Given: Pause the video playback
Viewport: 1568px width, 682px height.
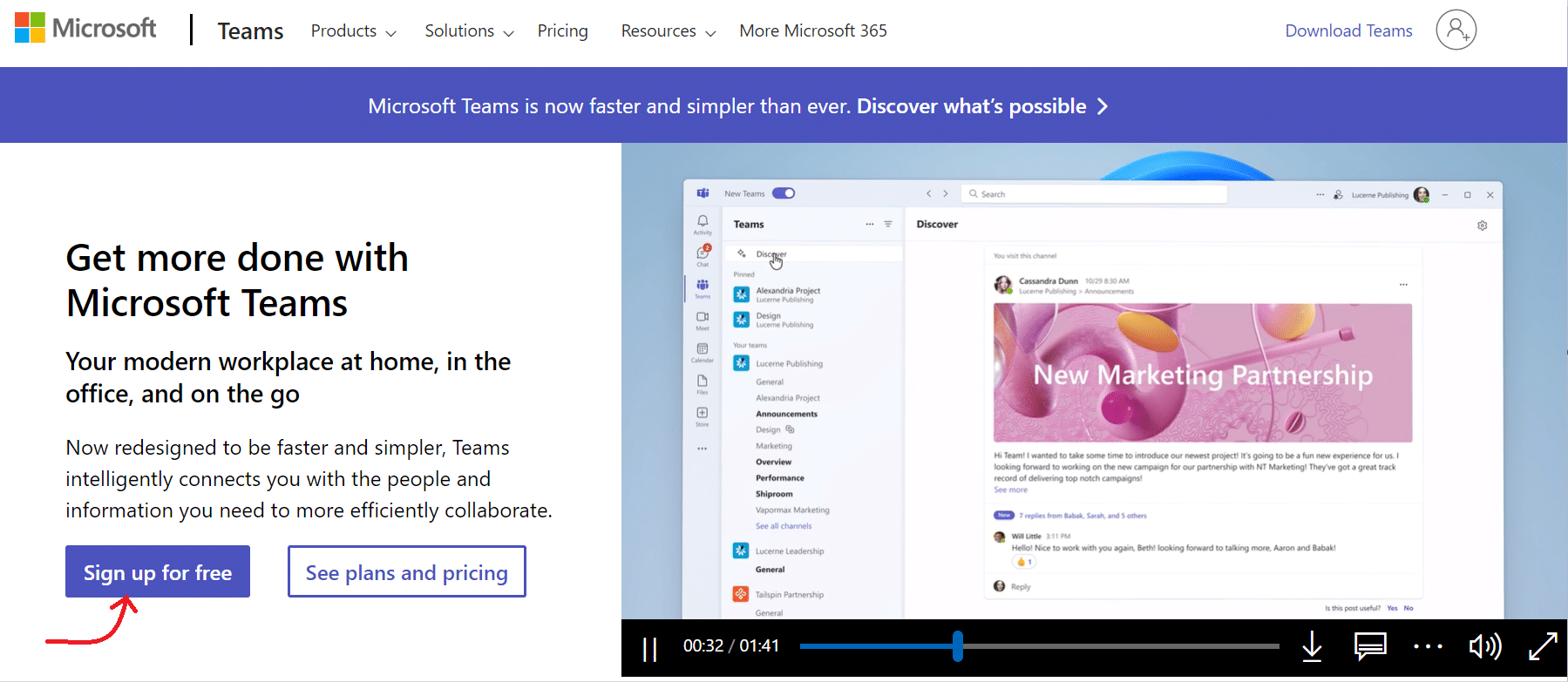Looking at the screenshot, I should [x=649, y=648].
